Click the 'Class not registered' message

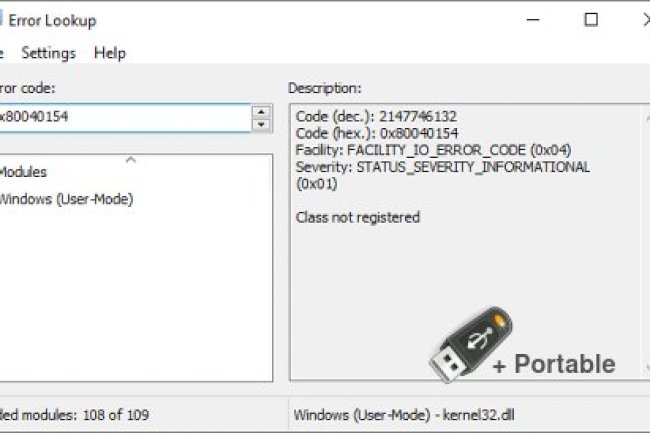point(358,217)
